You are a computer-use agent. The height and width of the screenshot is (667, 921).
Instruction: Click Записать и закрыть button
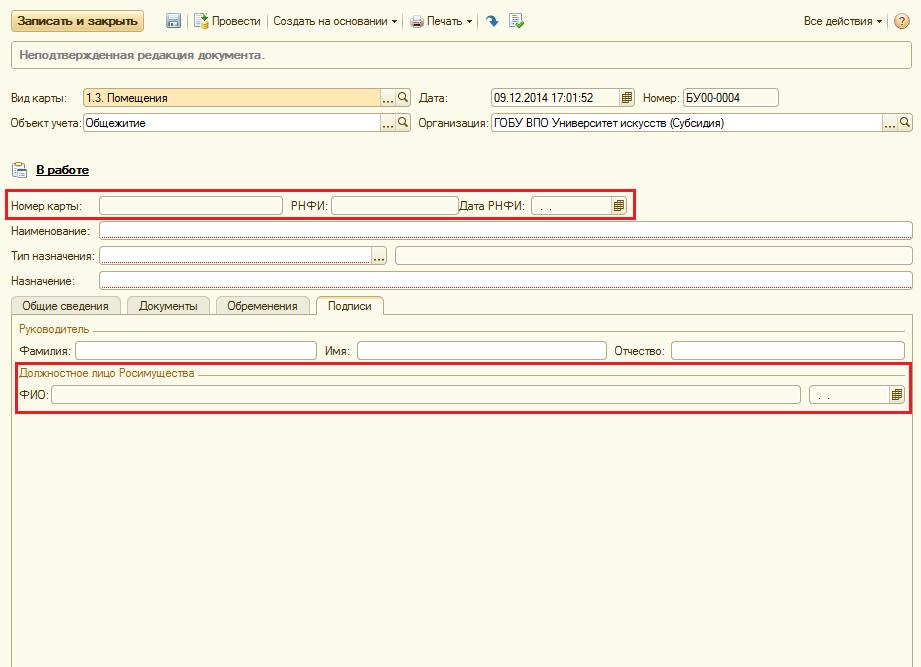coord(77,21)
